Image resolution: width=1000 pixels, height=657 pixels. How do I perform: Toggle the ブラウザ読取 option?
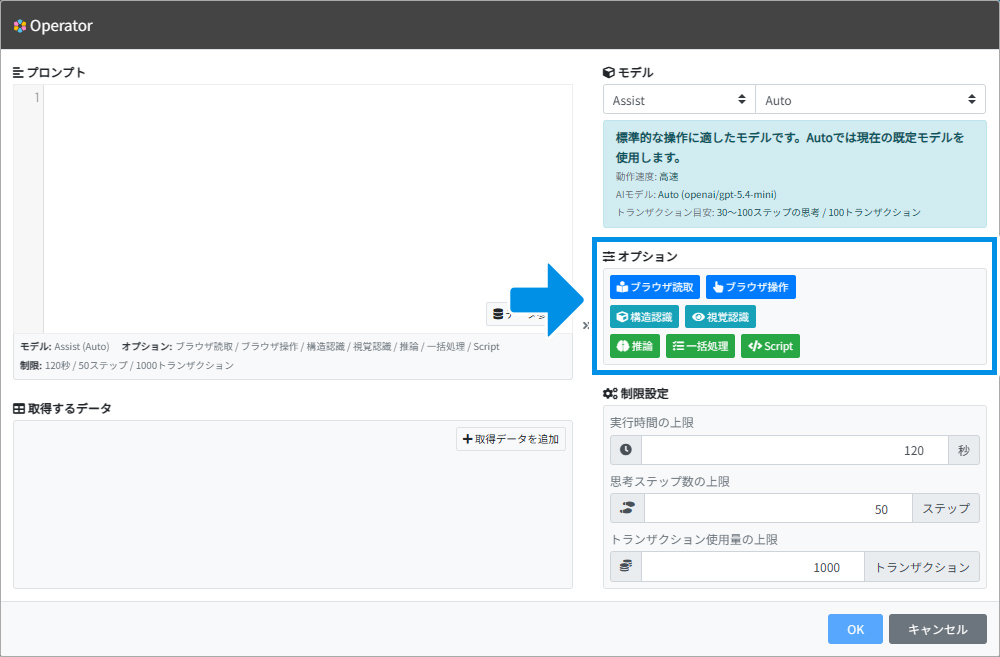point(654,287)
